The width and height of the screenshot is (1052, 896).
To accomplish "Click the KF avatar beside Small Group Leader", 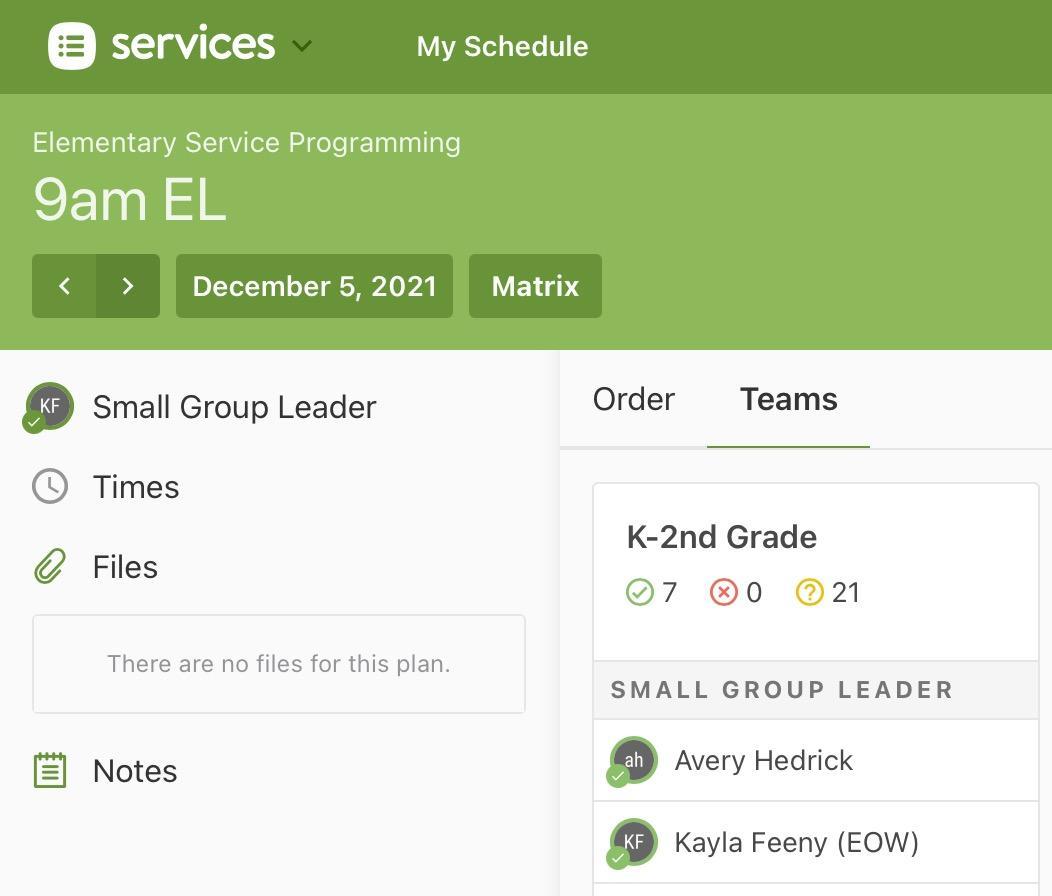I will 49,407.
